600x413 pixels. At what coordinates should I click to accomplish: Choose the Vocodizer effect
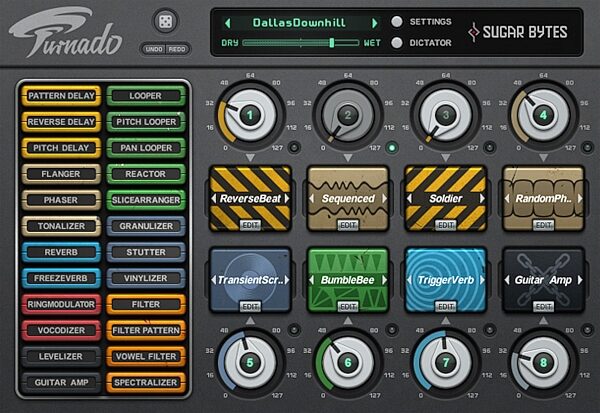point(61,330)
